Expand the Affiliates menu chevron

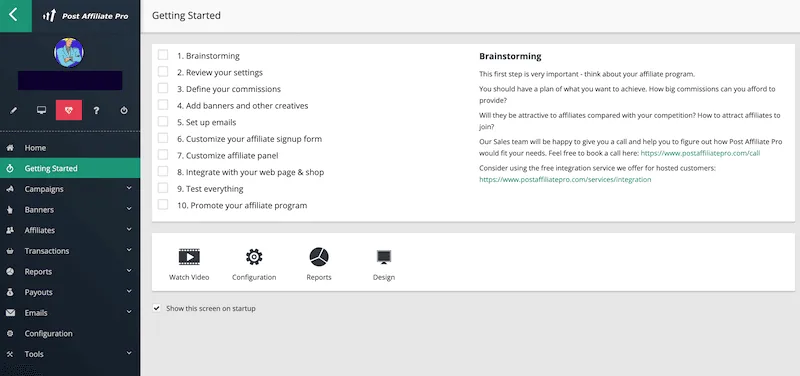129,230
